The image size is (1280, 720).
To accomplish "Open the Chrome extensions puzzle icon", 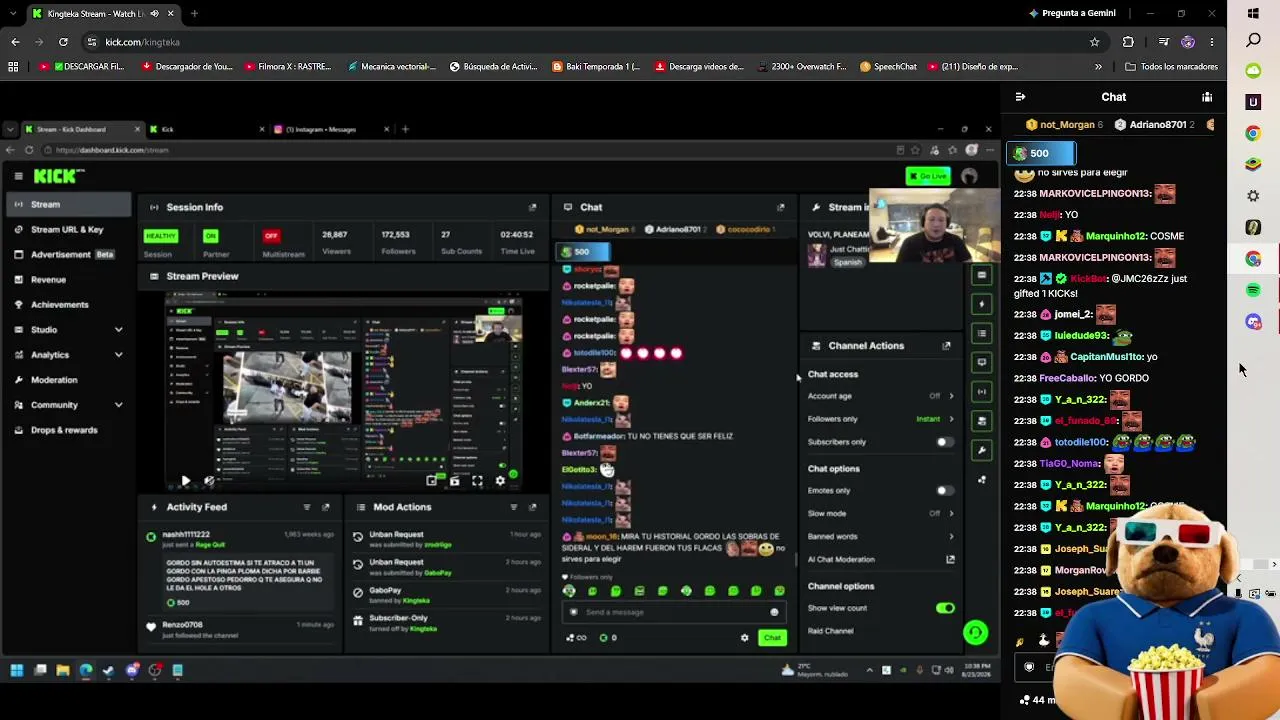I will 1128,42.
